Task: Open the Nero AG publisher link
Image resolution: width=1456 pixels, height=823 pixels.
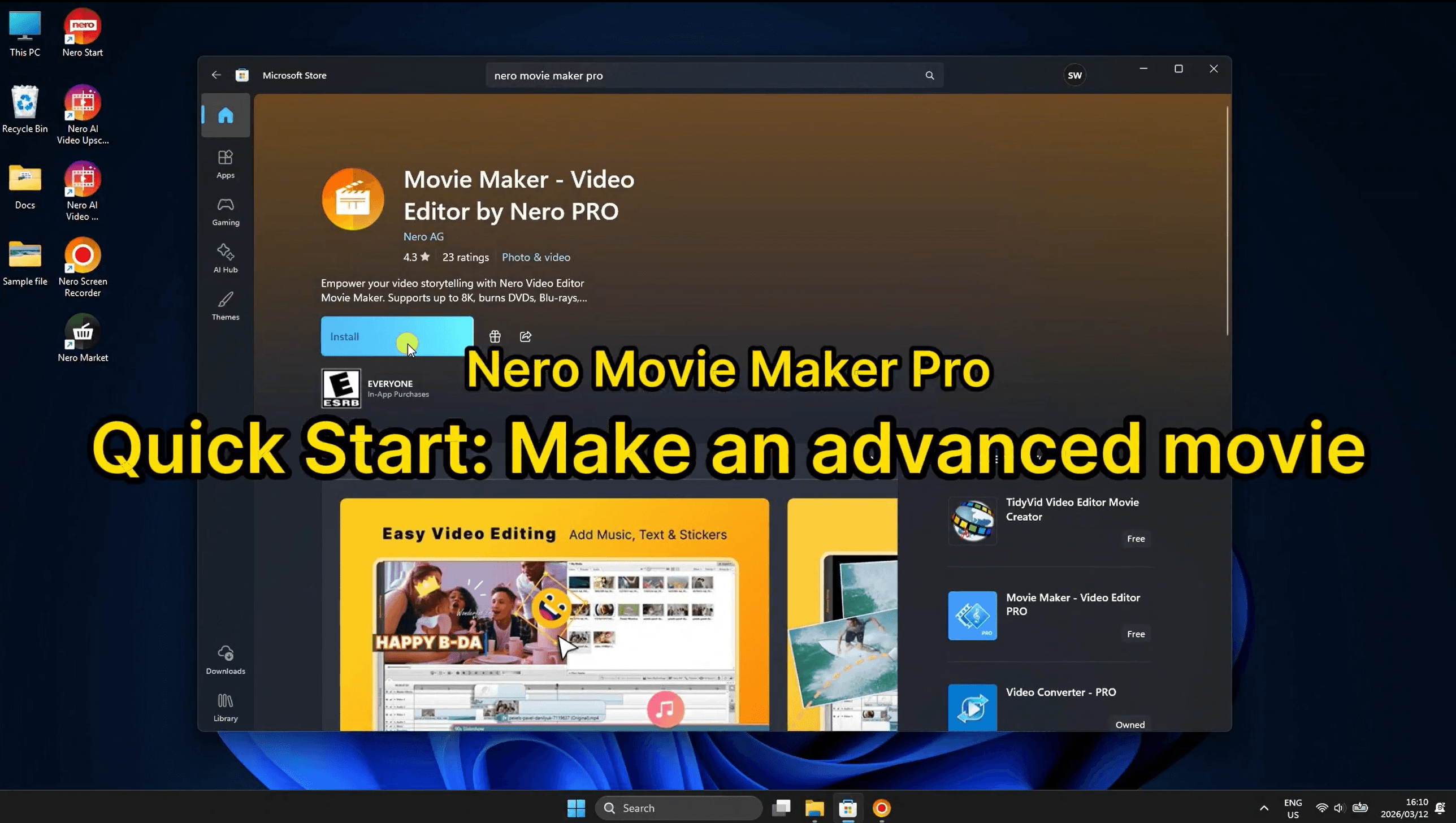Action: click(423, 237)
